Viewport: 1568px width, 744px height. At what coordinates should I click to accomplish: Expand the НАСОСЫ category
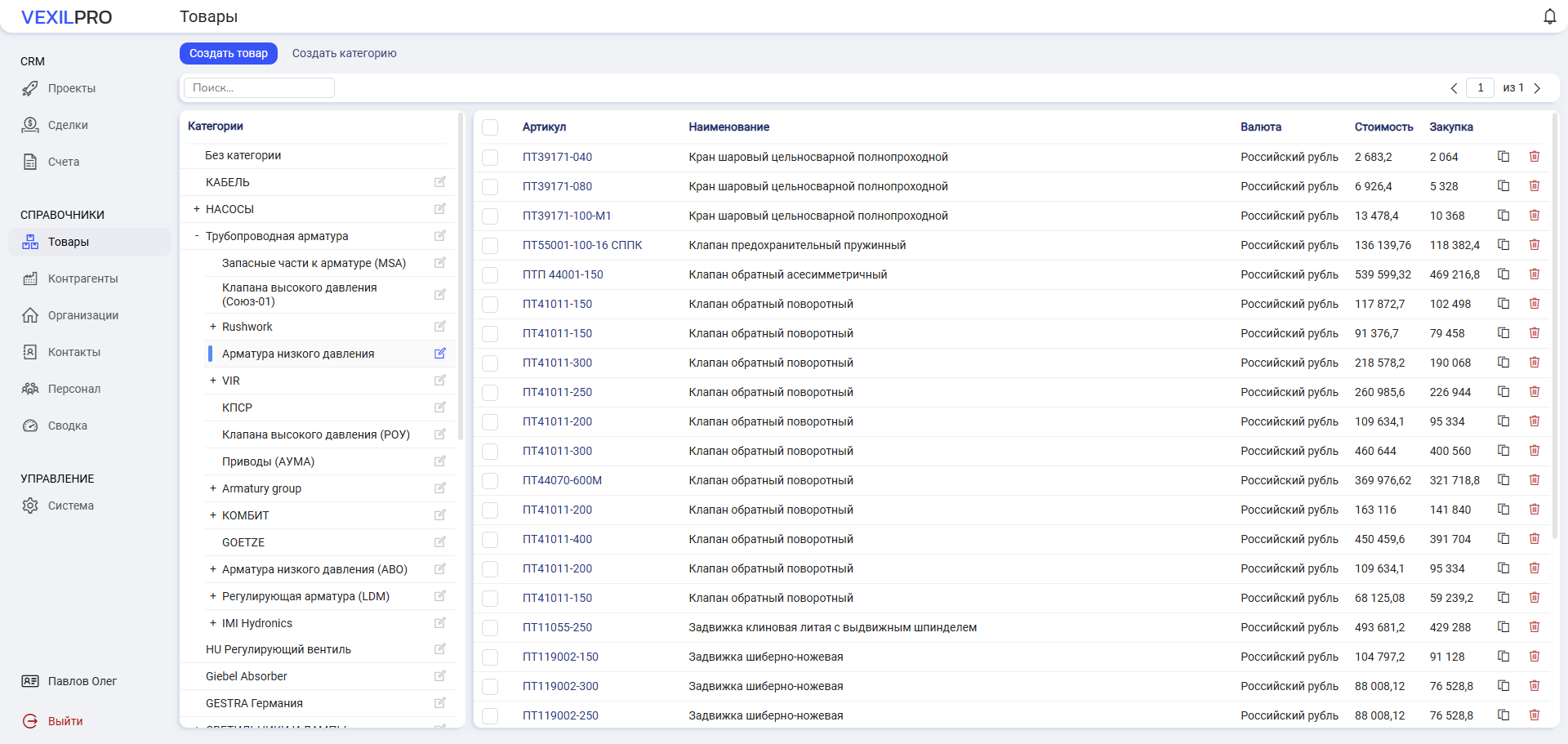click(x=197, y=209)
